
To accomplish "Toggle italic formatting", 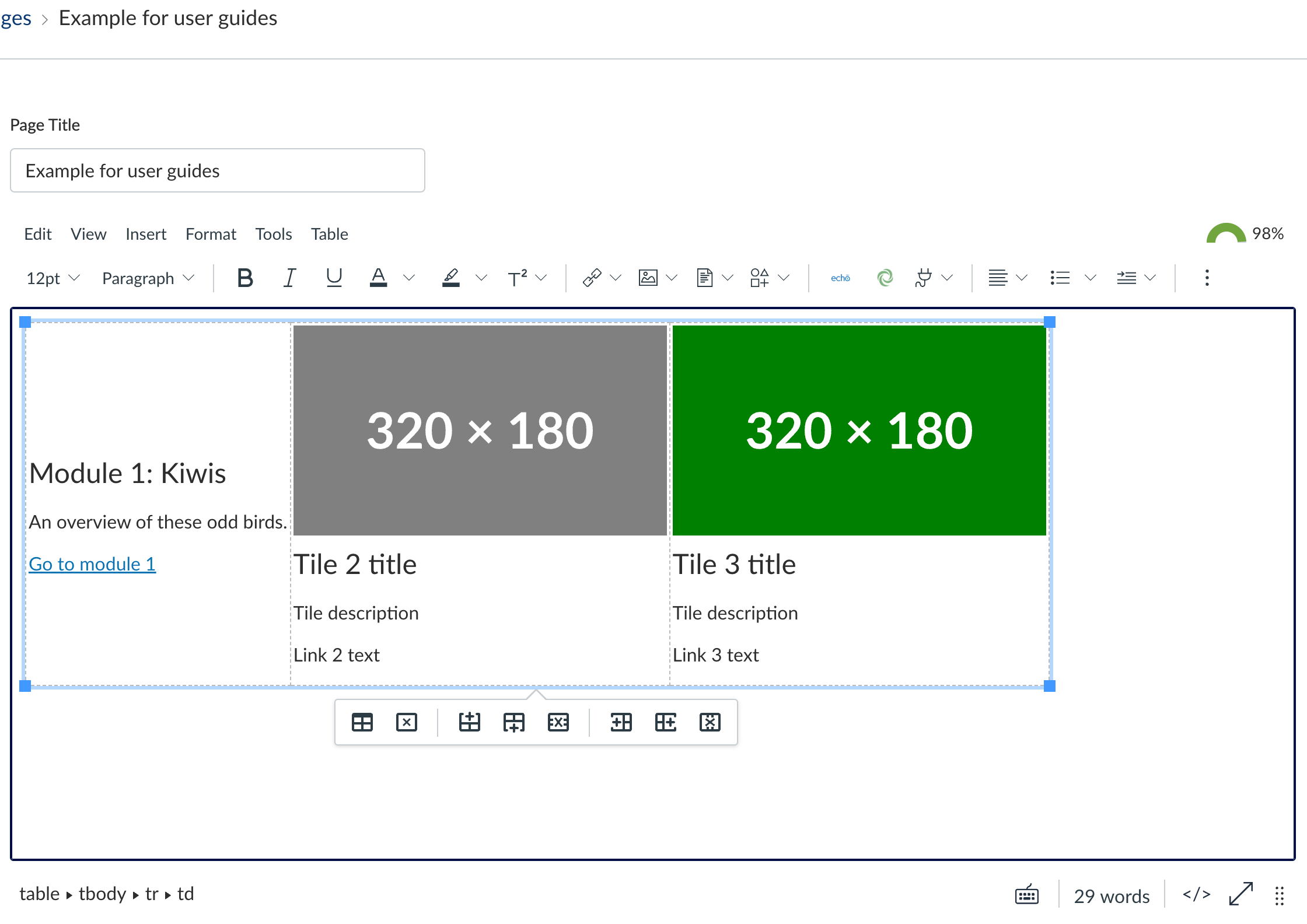I will [289, 278].
